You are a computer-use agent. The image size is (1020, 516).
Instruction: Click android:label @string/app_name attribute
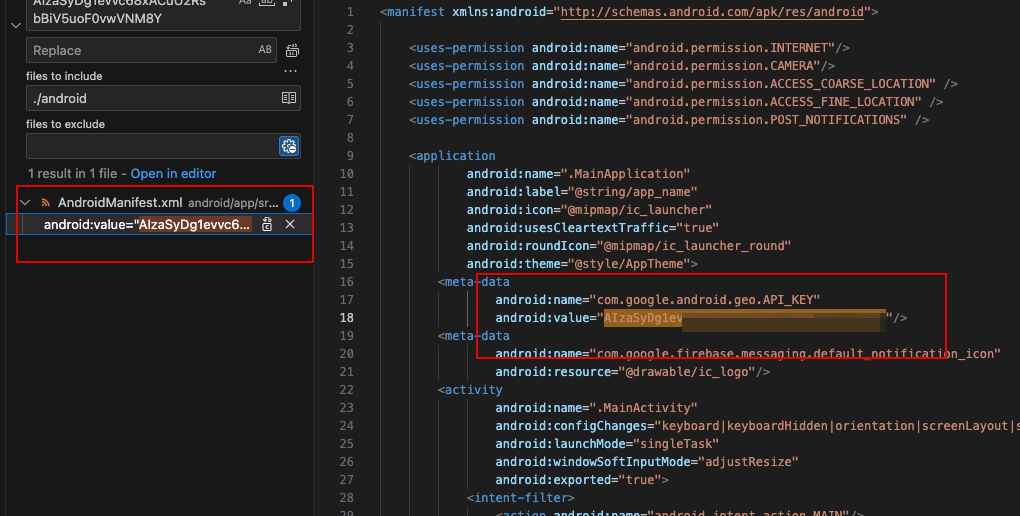tap(582, 192)
